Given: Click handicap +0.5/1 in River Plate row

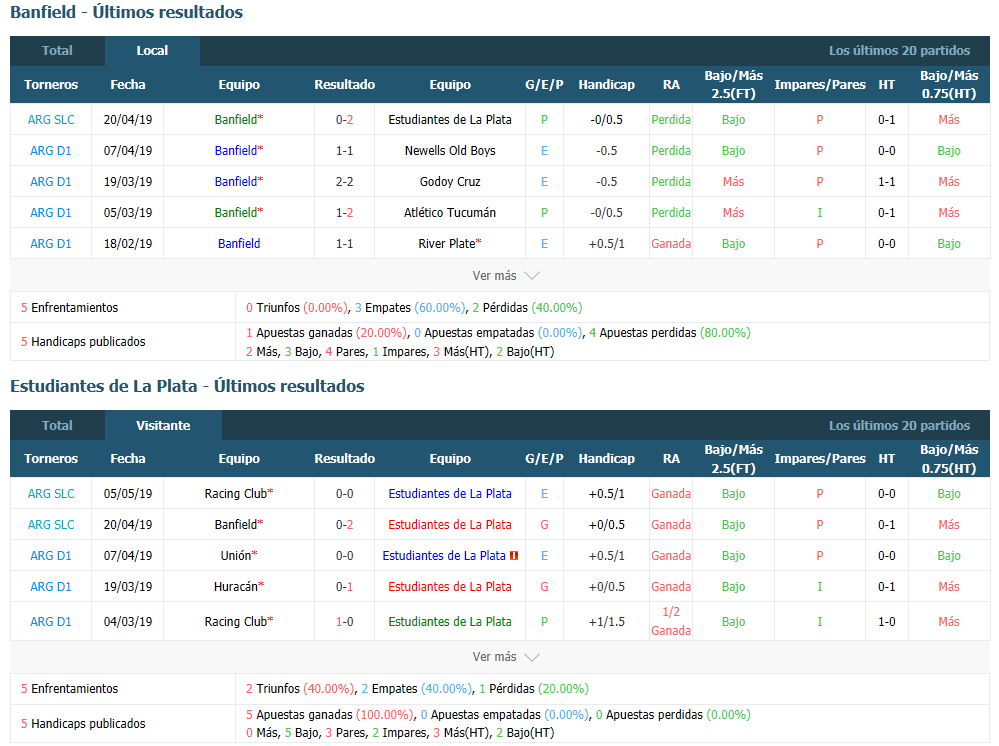Looking at the screenshot, I should tap(607, 244).
